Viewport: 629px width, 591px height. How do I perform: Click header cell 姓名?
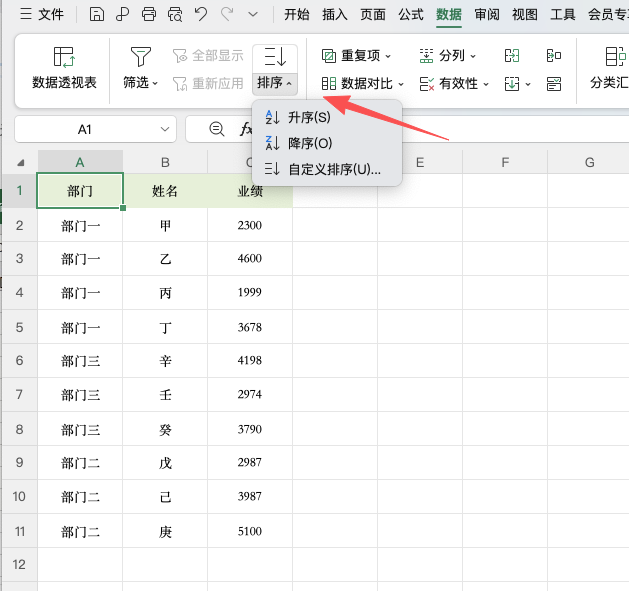coord(165,191)
